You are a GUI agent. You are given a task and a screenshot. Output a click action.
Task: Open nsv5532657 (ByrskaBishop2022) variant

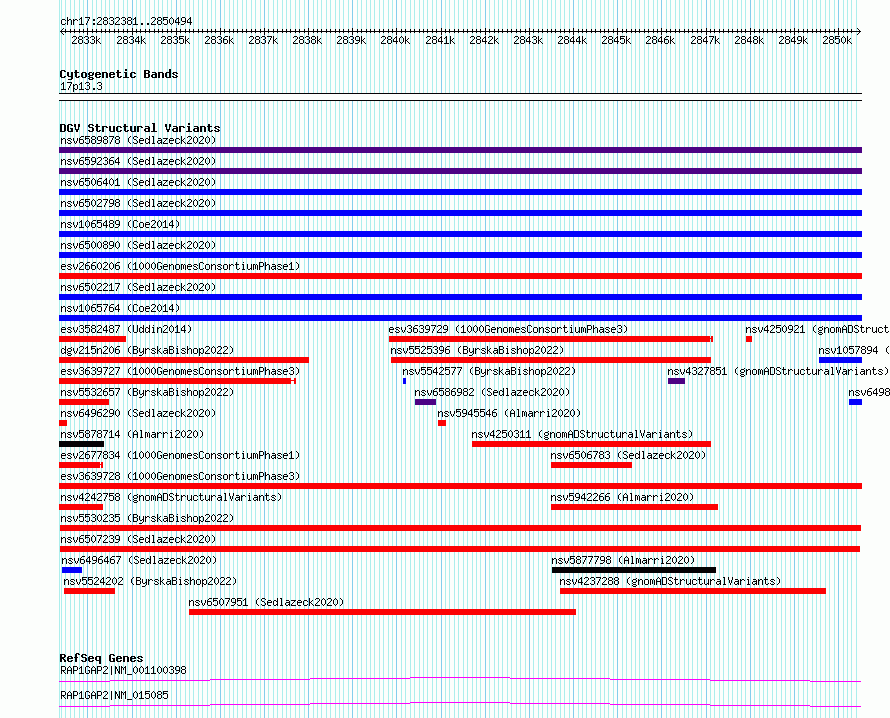coord(147,392)
